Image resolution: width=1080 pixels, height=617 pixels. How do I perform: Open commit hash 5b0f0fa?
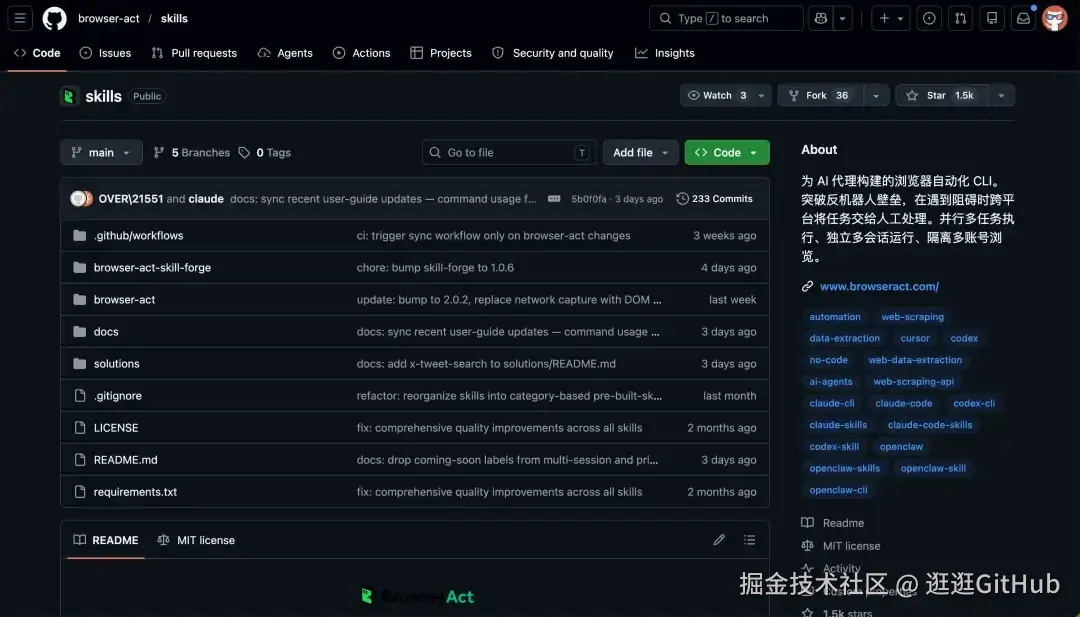click(589, 199)
